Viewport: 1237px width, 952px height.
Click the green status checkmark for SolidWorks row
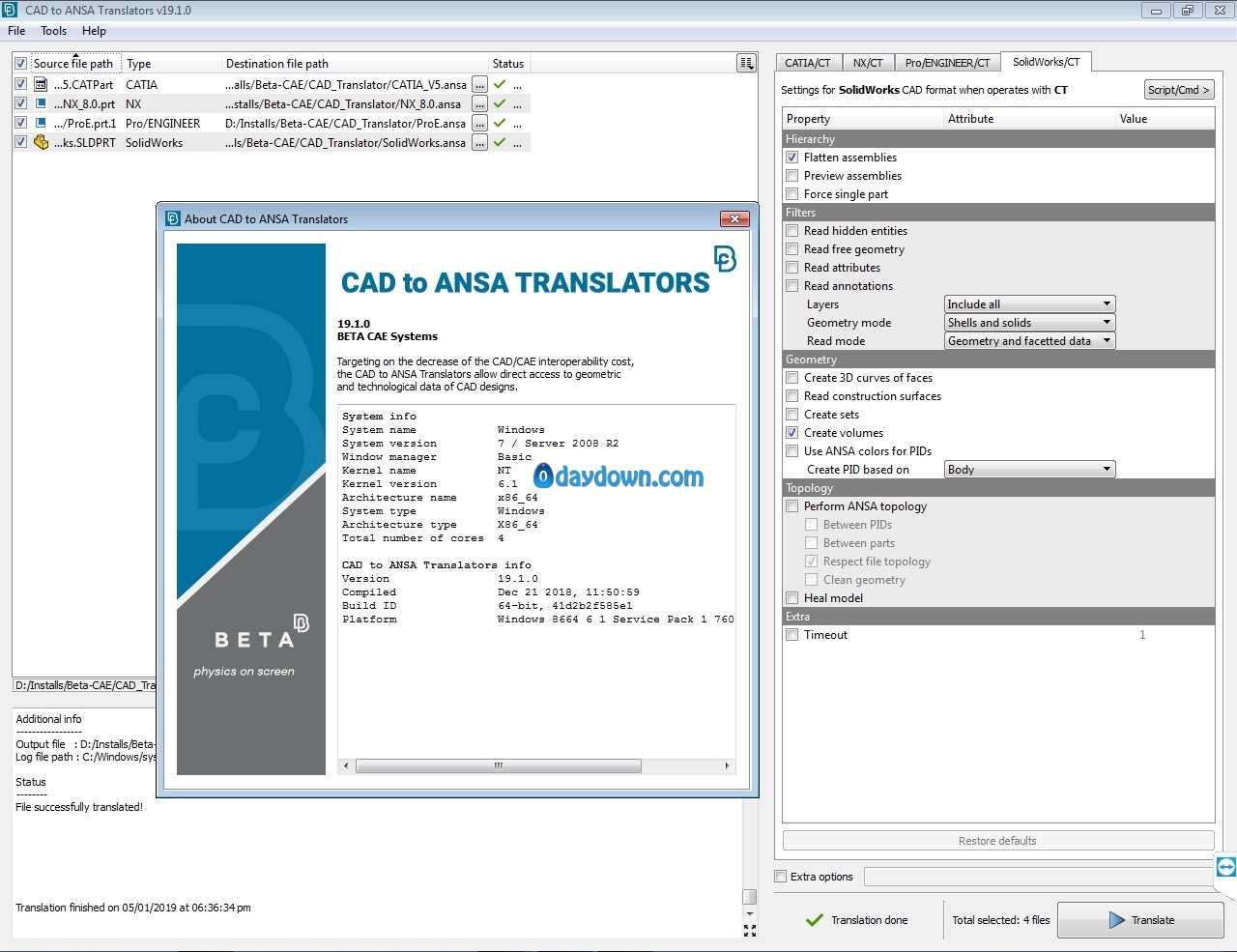pyautogui.click(x=500, y=142)
